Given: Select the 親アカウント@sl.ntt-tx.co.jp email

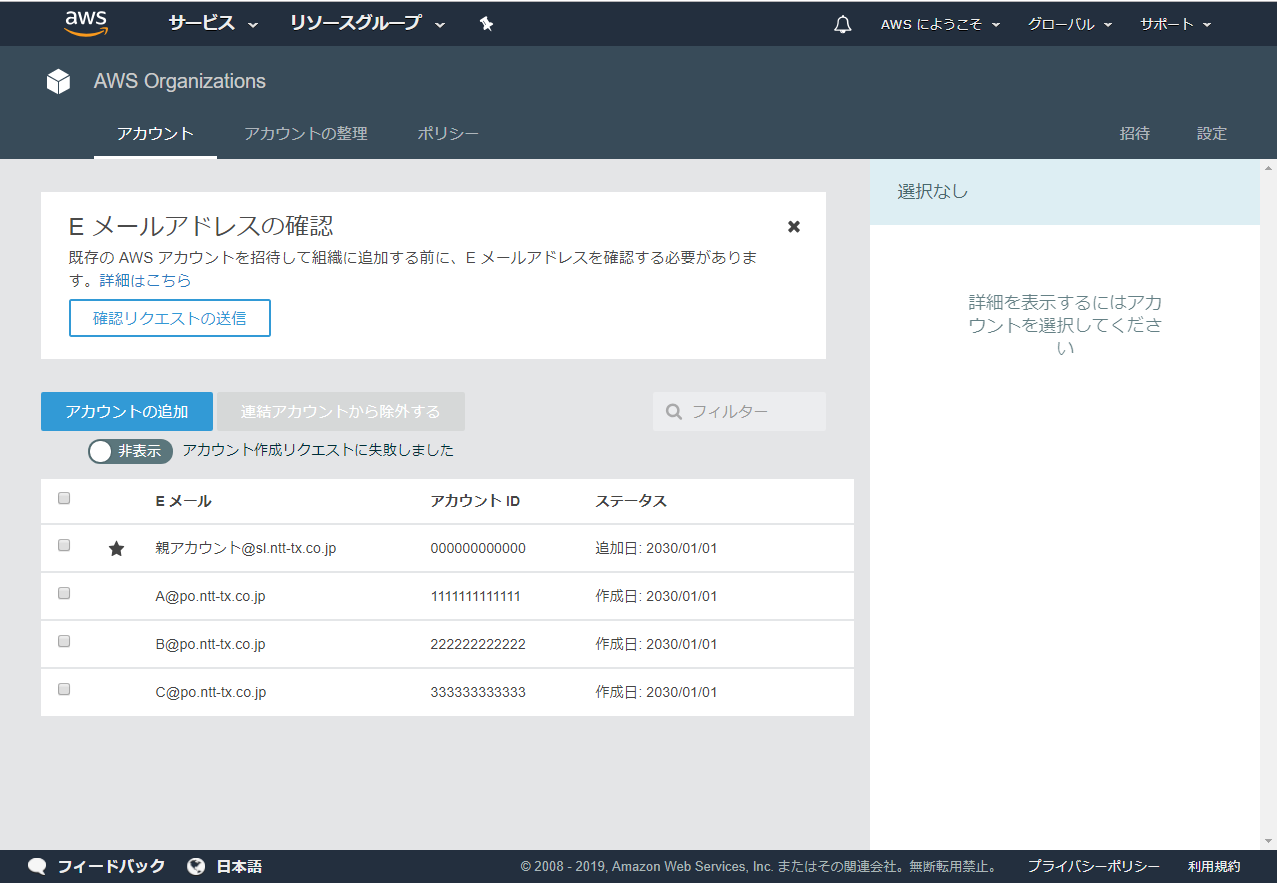Looking at the screenshot, I should point(246,548).
